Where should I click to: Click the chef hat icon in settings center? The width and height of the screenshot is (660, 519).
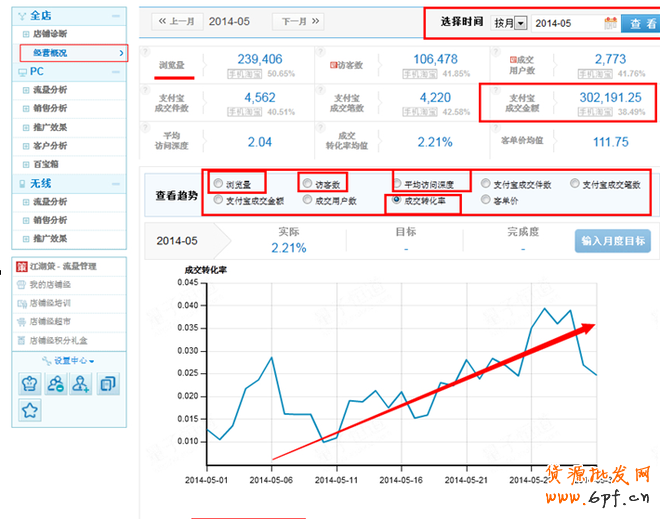pos(29,384)
